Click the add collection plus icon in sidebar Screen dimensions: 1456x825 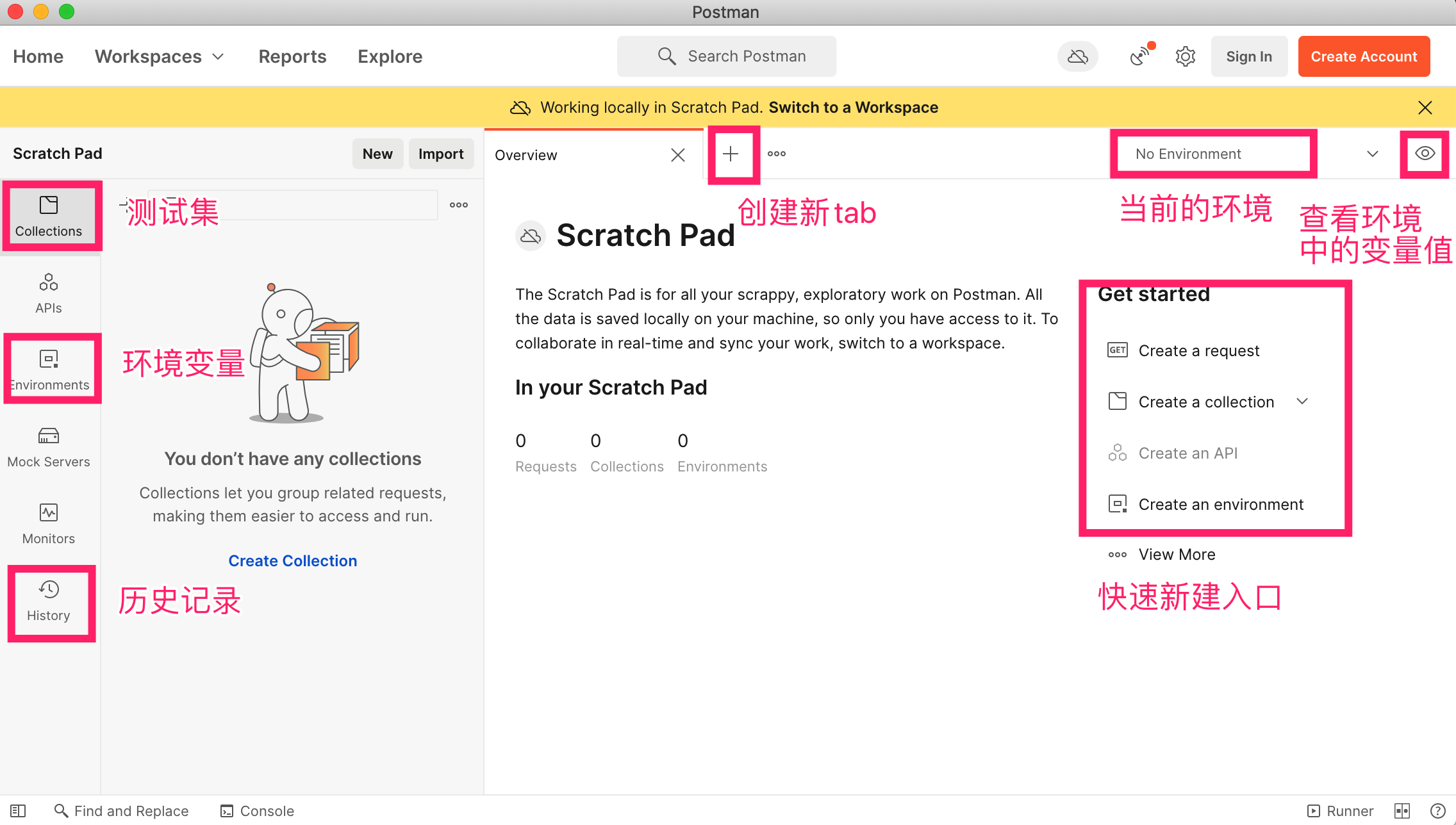[124, 205]
